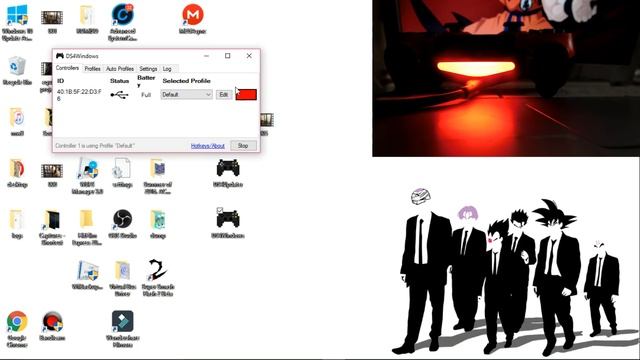Click the Selected Profile column header
This screenshot has height=360, width=640.
(x=187, y=81)
